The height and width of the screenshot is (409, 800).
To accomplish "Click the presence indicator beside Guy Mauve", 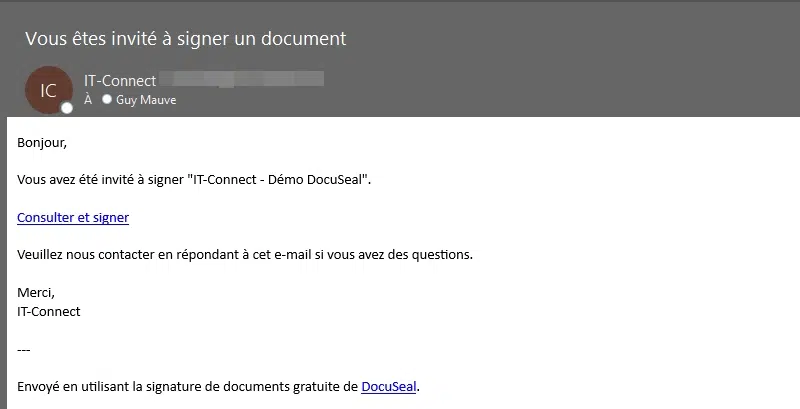I will point(107,100).
